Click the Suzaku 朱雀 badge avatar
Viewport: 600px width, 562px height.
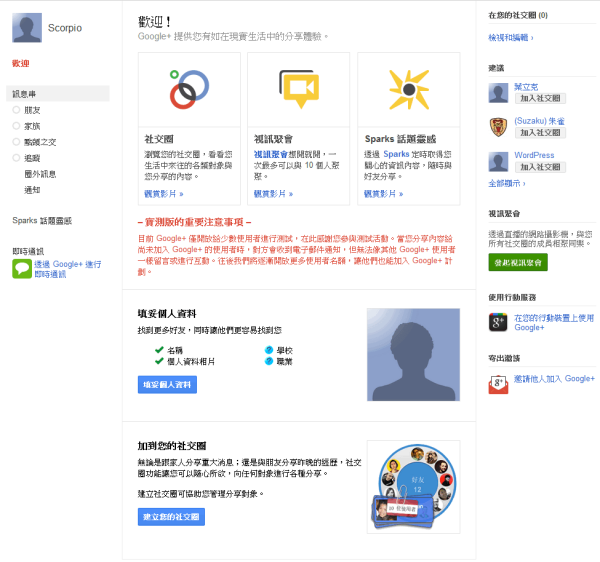[498, 127]
